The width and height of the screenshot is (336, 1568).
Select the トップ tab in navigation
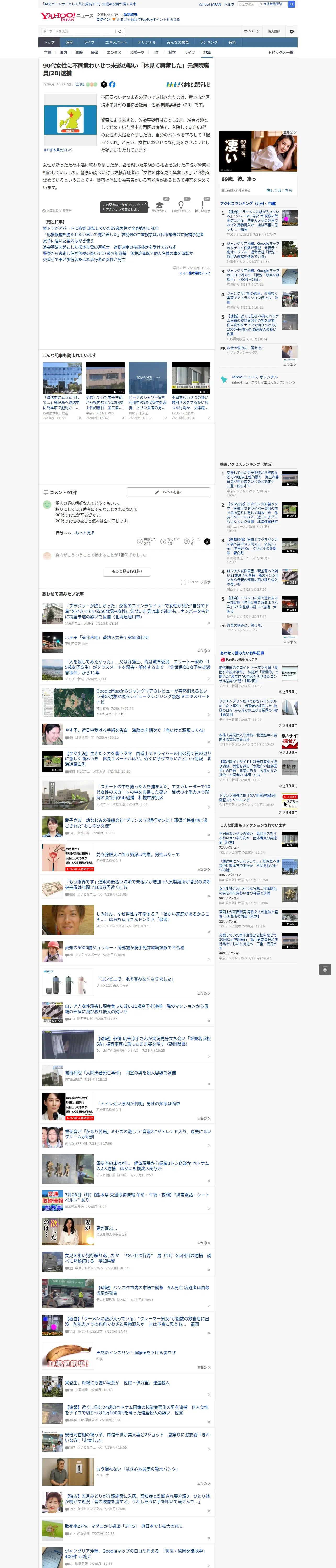49,43
